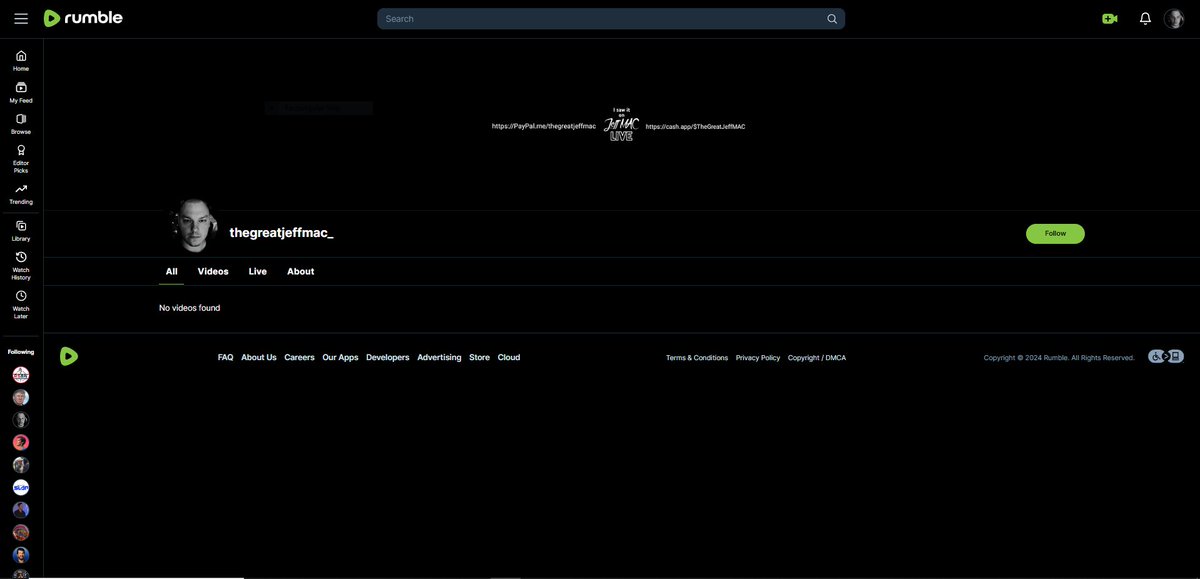The height and width of the screenshot is (579, 1200).
Task: Click the copyright 2024 Rumble text
Action: 1059,357
